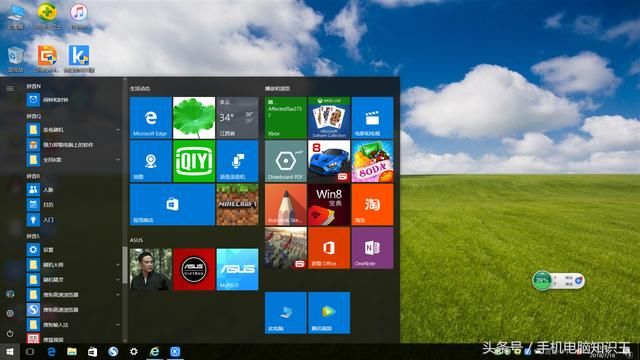Open File Explorer from the taskbar
The width and height of the screenshot is (640, 360).
click(x=72, y=351)
